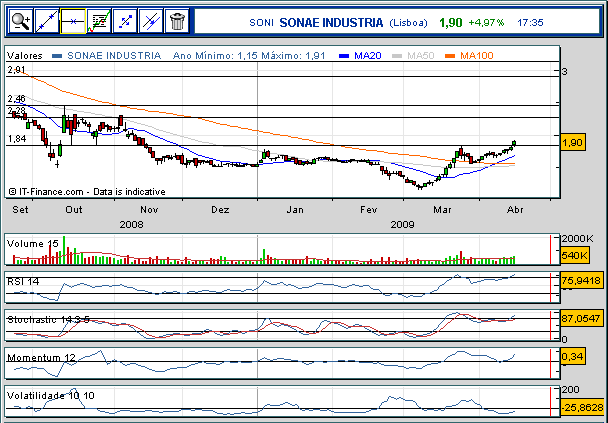
Task: Select the trend line drawing tool
Action: coord(47,21)
